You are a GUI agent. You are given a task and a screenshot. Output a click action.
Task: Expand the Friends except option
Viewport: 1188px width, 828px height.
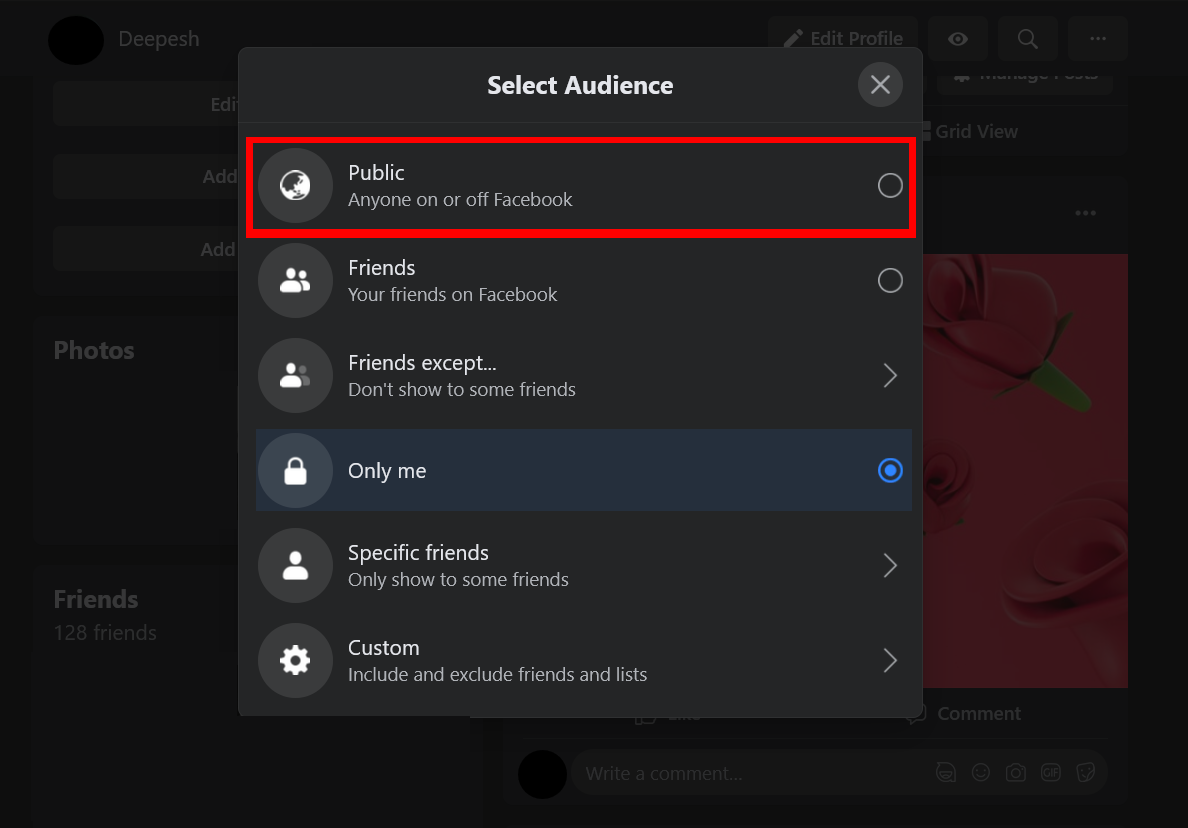pos(890,375)
